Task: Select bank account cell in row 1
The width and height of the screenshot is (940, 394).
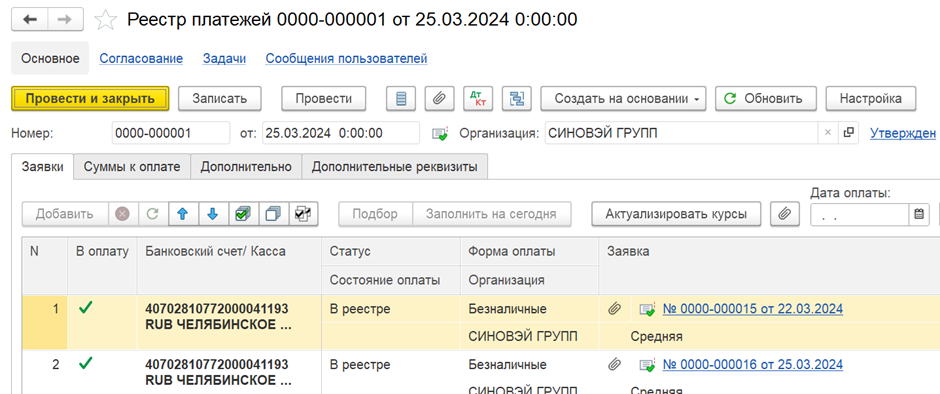Action: (230, 322)
